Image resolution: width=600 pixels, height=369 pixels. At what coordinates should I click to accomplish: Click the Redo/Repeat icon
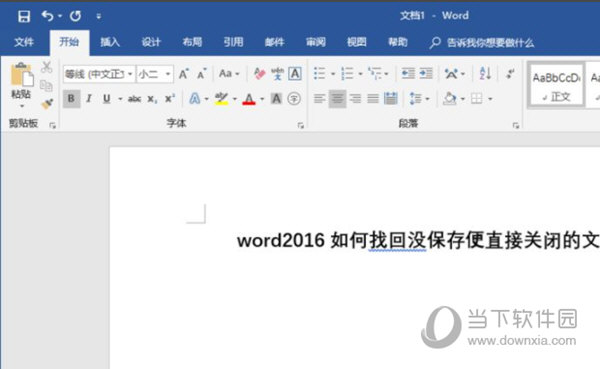pos(75,16)
